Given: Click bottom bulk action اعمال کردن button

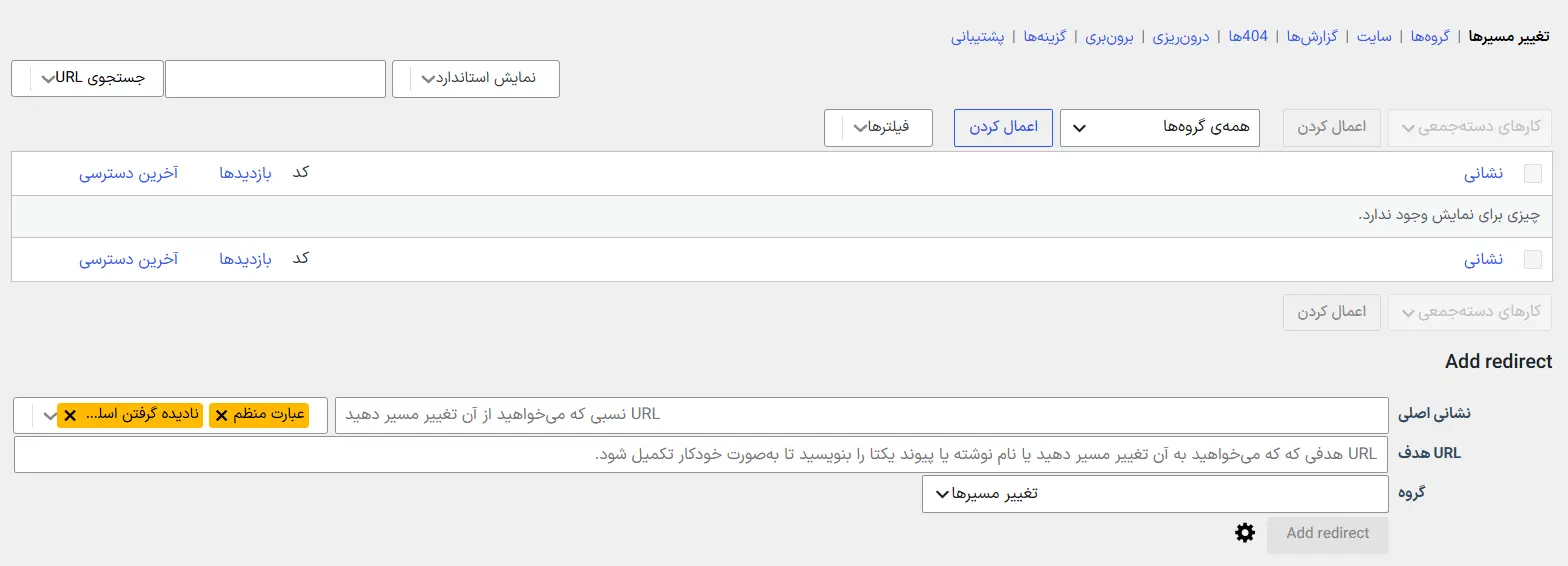Looking at the screenshot, I should click(1332, 312).
